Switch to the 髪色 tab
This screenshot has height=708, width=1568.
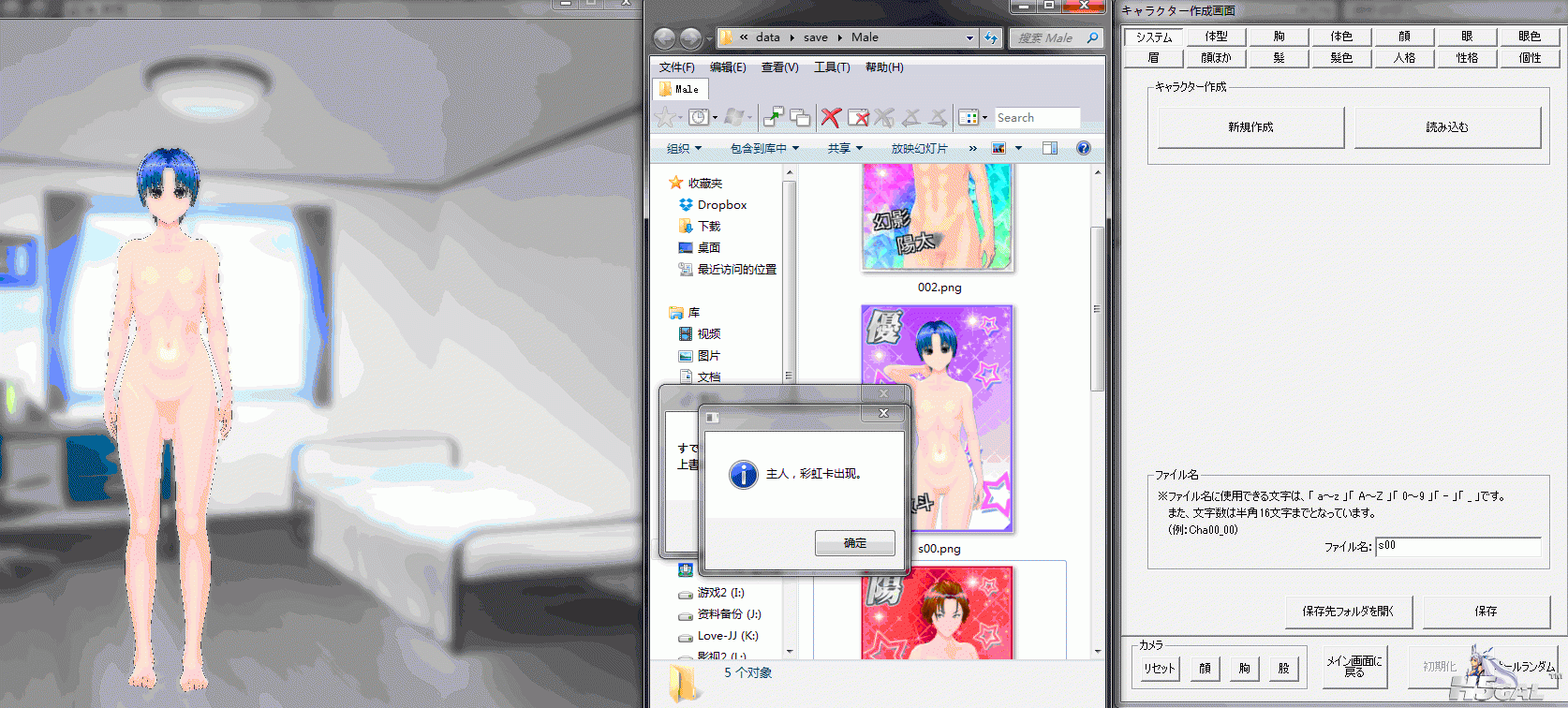coord(1341,58)
